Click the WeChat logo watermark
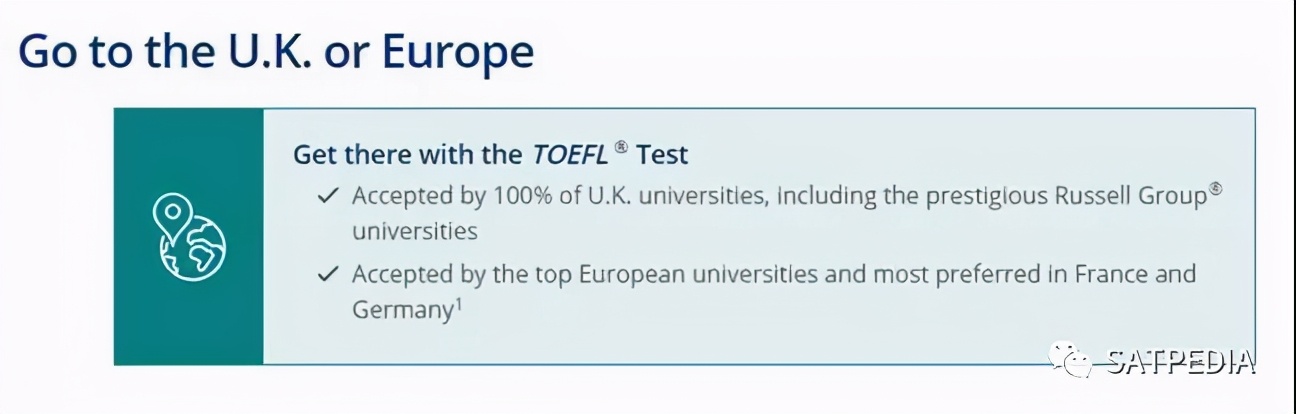Image resolution: width=1296 pixels, height=414 pixels. (1070, 359)
